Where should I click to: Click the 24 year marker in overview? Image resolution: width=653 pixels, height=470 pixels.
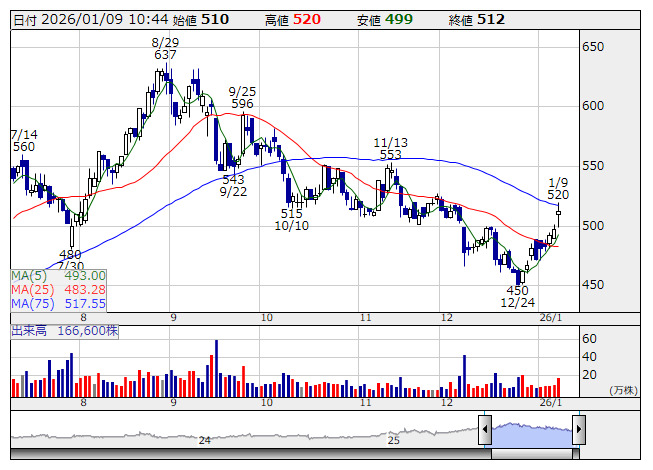point(204,440)
